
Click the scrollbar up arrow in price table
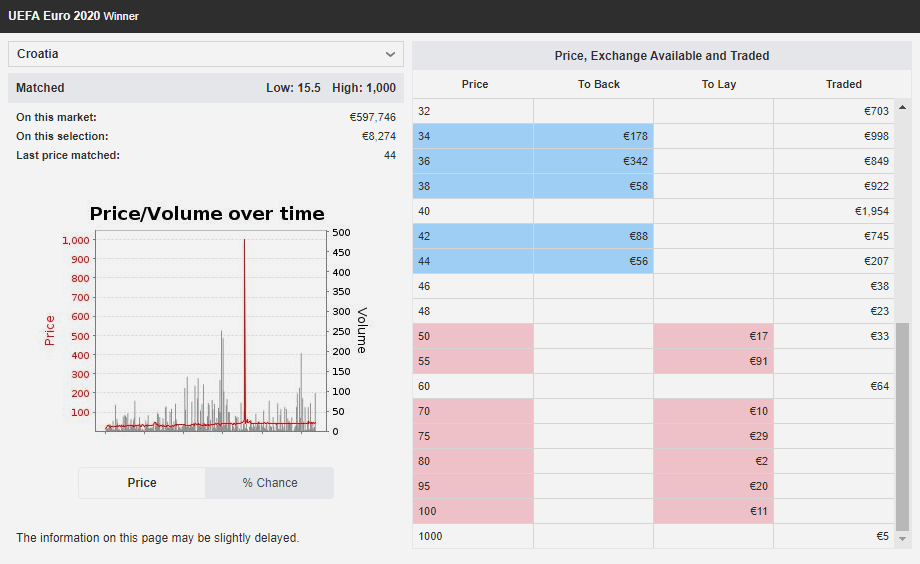(902, 107)
